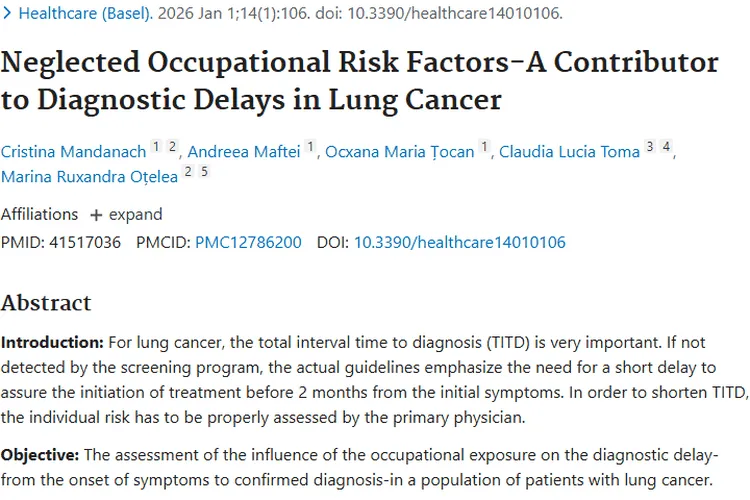Open Claudia Lucia Toma's author link
The width and height of the screenshot is (750, 500).
click(569, 152)
